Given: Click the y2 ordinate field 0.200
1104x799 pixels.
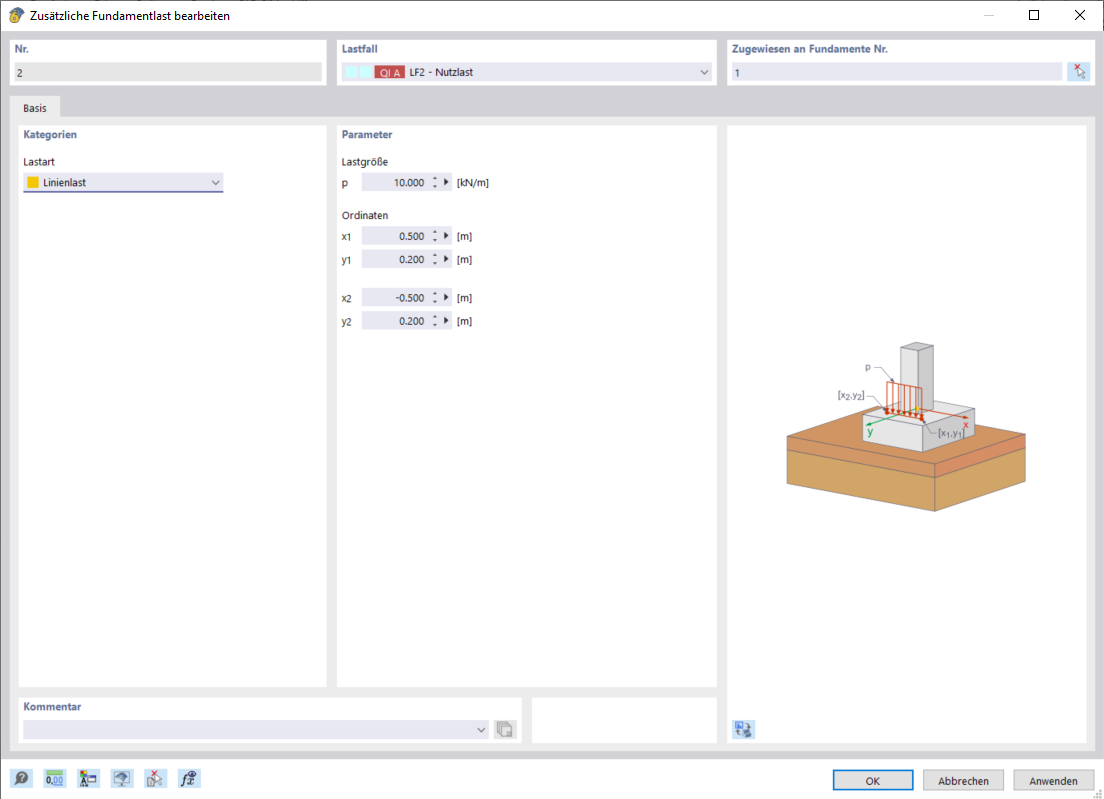Looking at the screenshot, I should 395,321.
